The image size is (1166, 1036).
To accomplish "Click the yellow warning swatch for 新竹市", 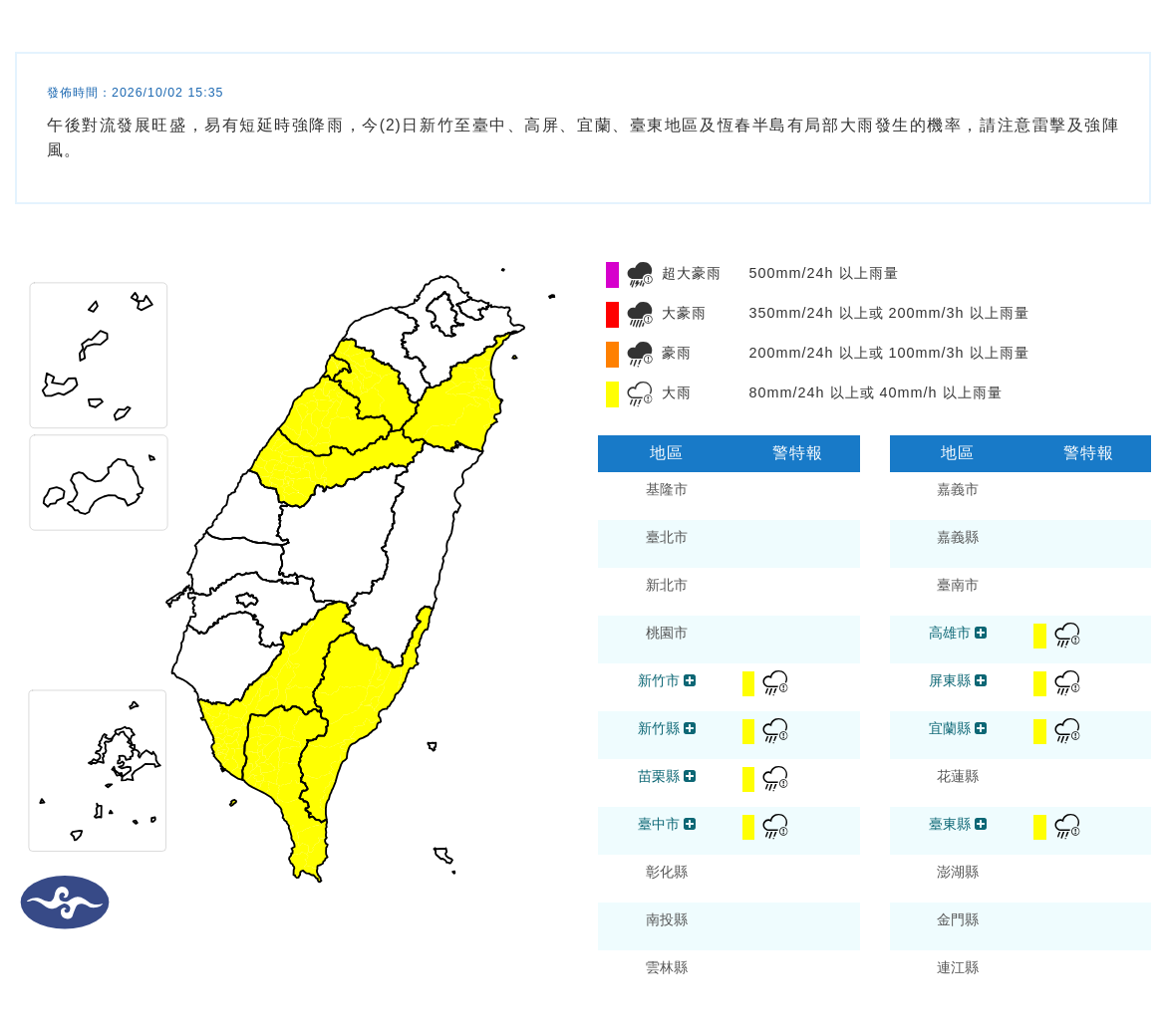I will point(748,683).
